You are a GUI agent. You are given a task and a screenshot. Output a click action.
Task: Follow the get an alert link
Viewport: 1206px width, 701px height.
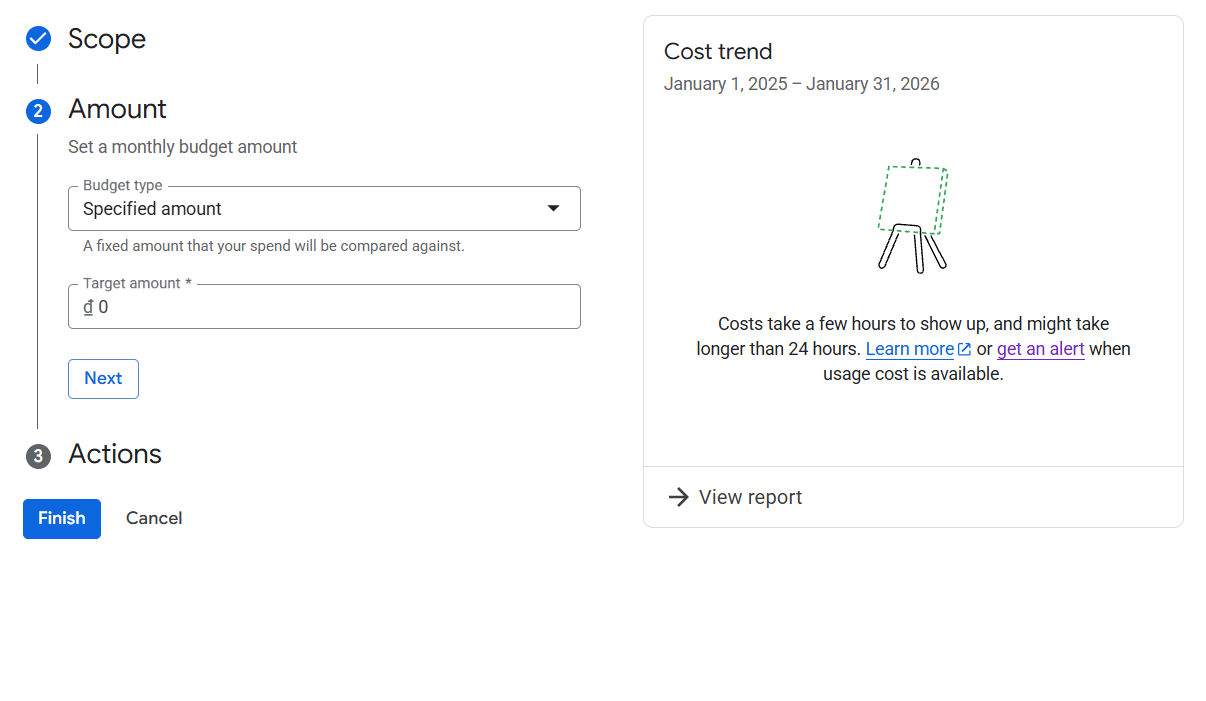[1040, 349]
